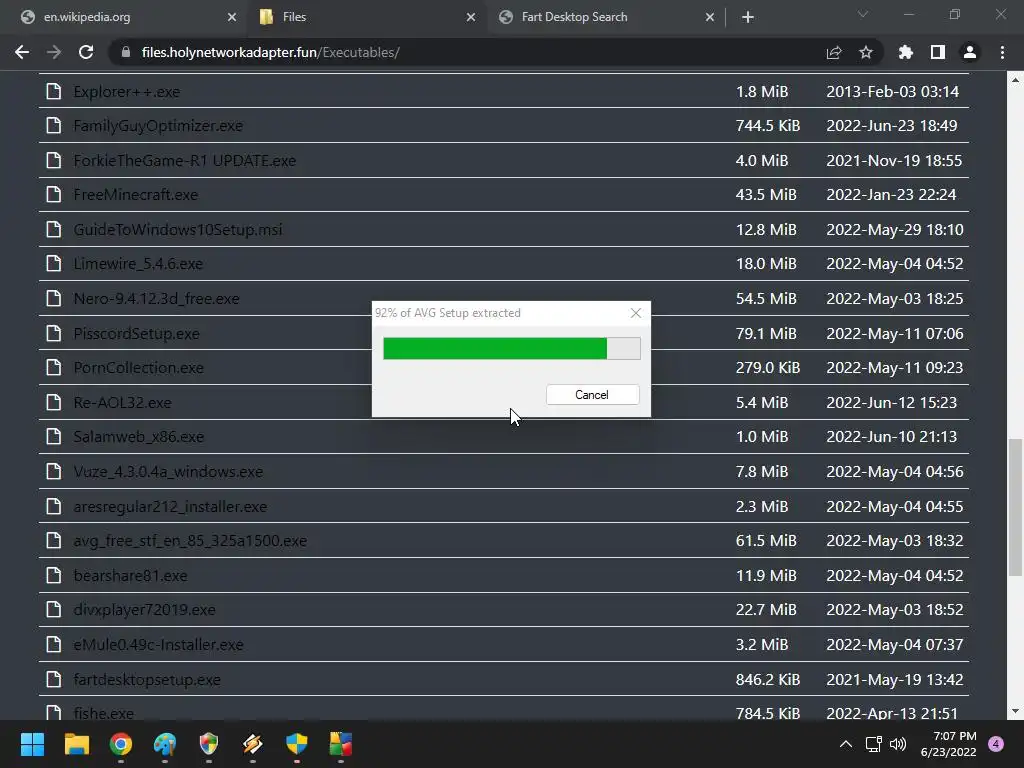Viewport: 1024px width, 768px height.
Task: Click the file icon beside Explorer++.exe
Action: coord(54,91)
